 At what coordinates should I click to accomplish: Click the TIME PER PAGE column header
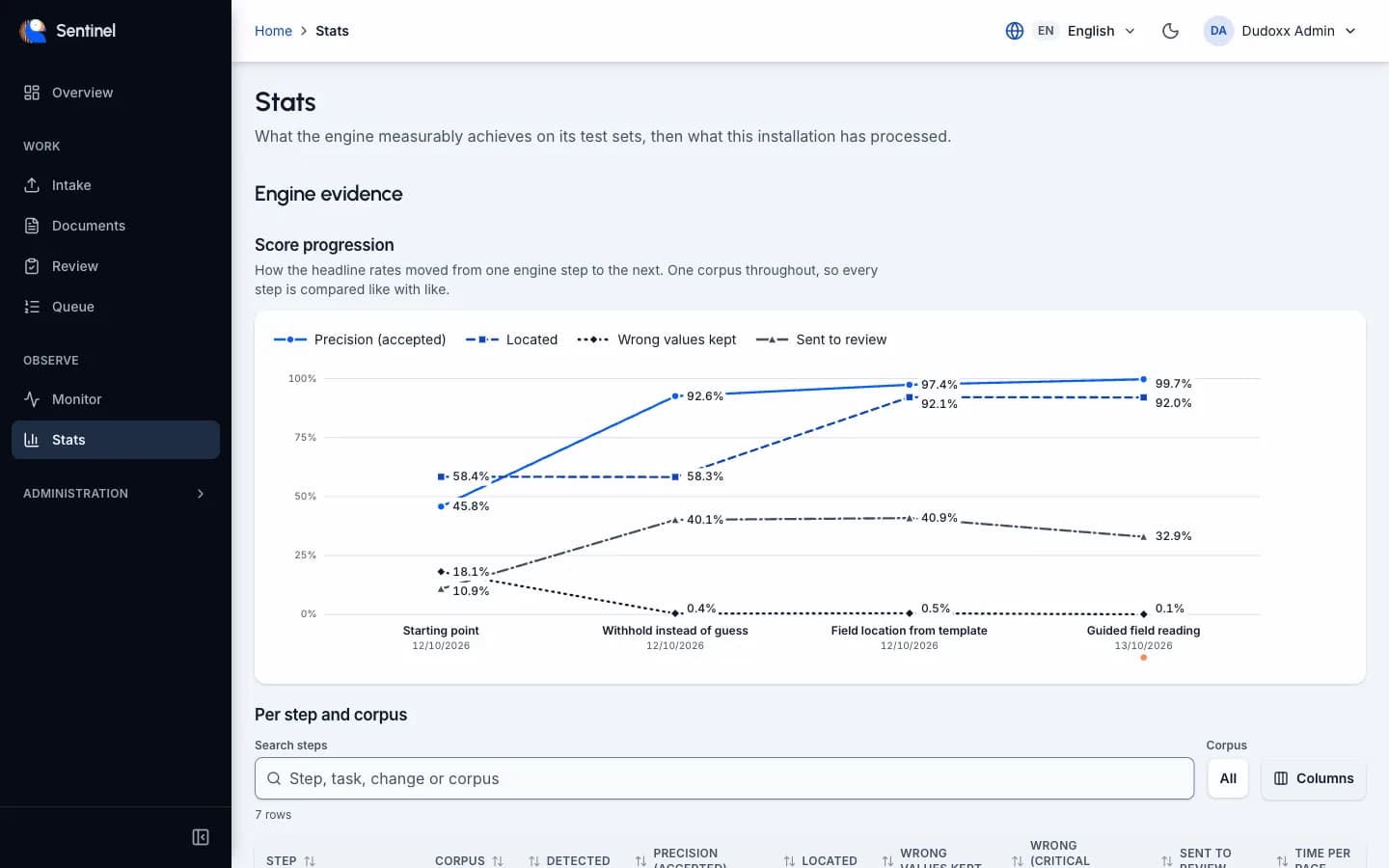click(1314, 857)
